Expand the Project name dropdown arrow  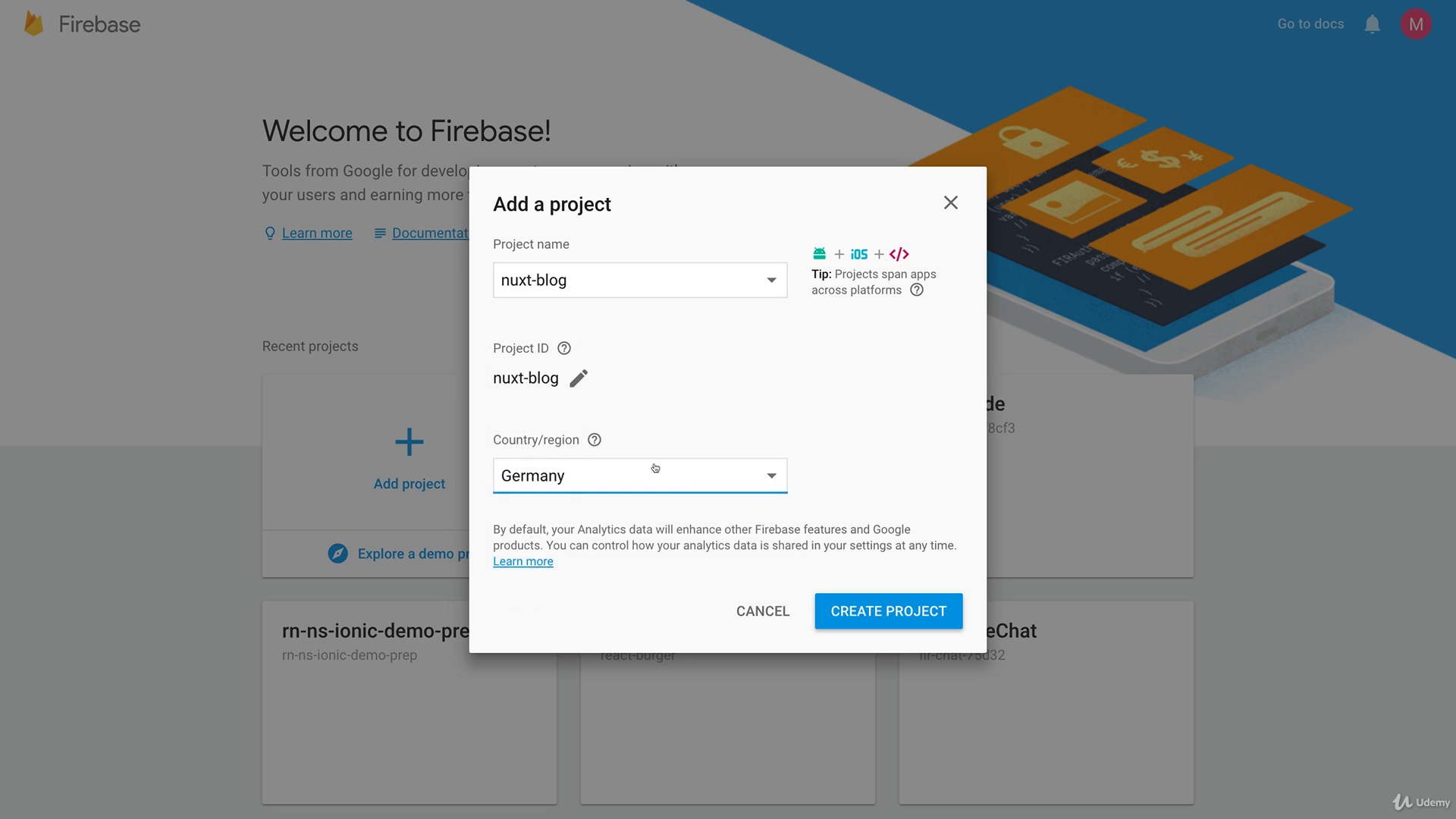pyautogui.click(x=771, y=280)
